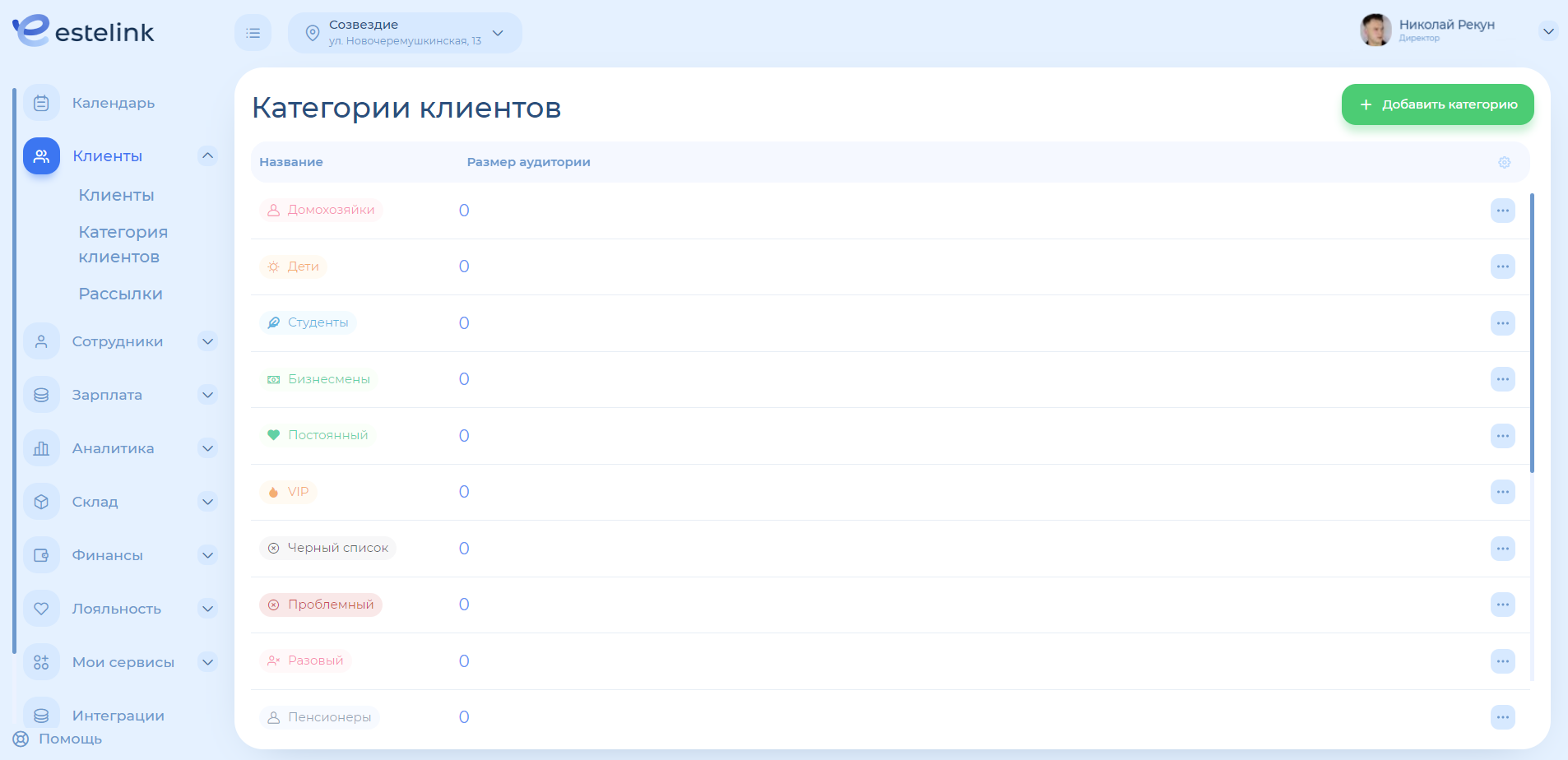Expand the Зарплата sidebar section

[208, 395]
